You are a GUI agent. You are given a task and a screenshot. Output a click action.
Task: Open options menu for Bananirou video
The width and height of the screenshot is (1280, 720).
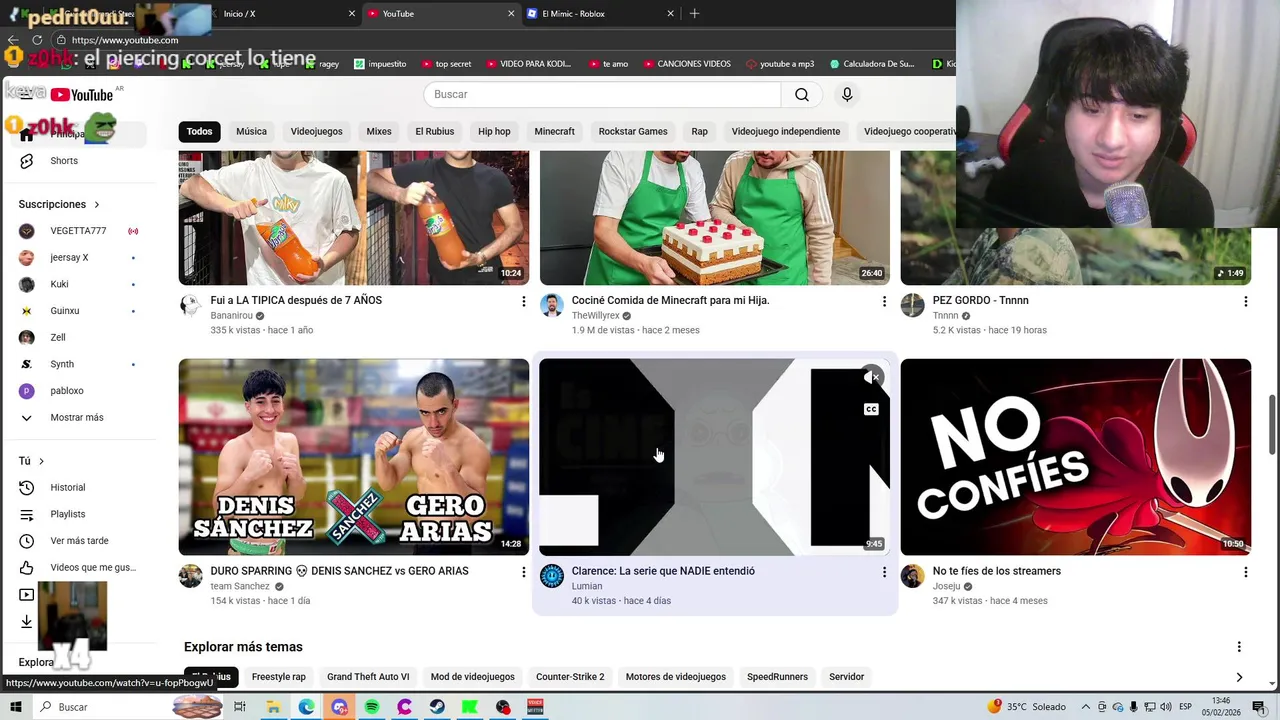(x=523, y=301)
